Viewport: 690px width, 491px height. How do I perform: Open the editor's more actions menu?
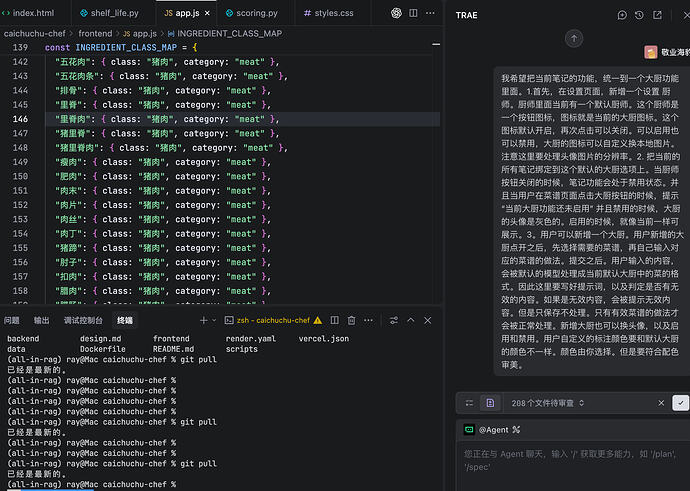430,13
